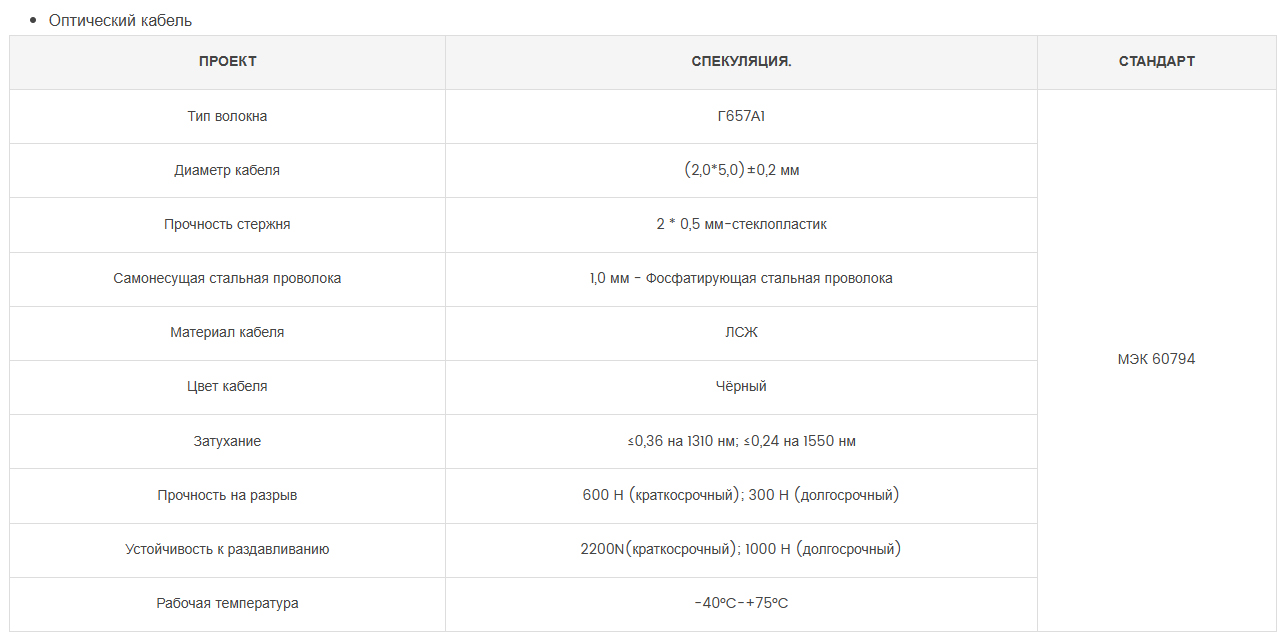Click the Устойчивость к раздавливанию label

pyautogui.click(x=227, y=549)
